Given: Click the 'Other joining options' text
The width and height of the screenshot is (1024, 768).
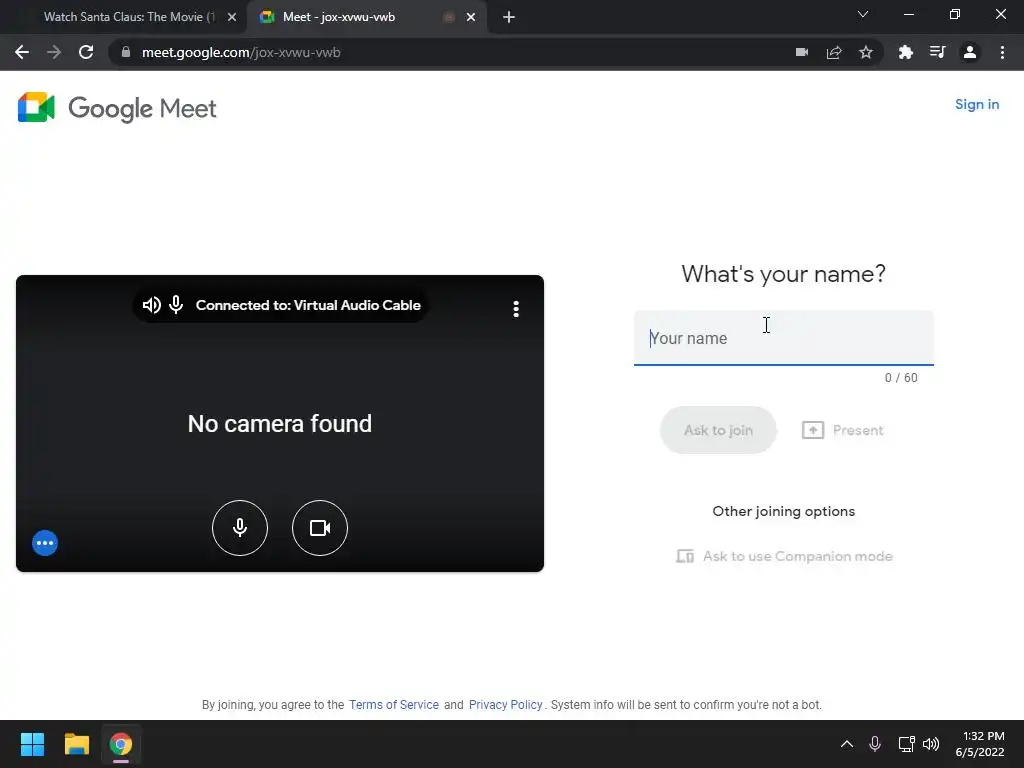Looking at the screenshot, I should coord(784,511).
